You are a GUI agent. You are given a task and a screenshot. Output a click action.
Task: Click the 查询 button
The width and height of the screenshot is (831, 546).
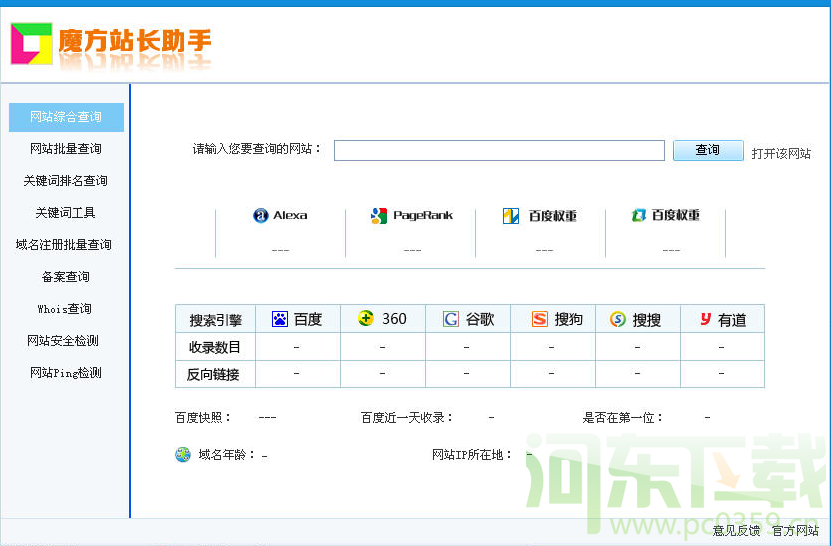(x=708, y=151)
